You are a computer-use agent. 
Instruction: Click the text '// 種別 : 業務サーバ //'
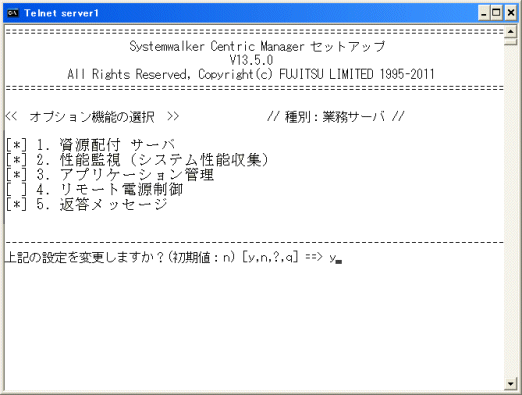pyautogui.click(x=336, y=117)
